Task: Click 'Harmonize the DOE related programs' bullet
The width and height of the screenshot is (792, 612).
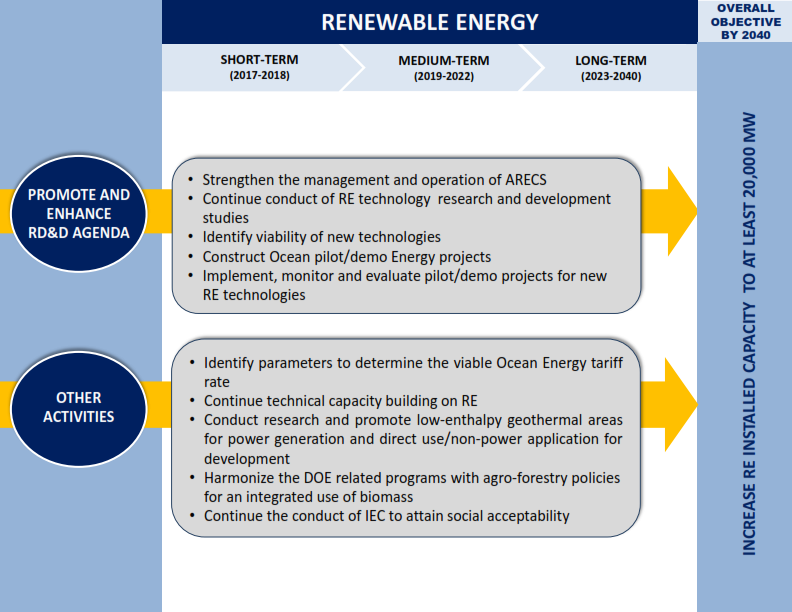Action: point(405,487)
